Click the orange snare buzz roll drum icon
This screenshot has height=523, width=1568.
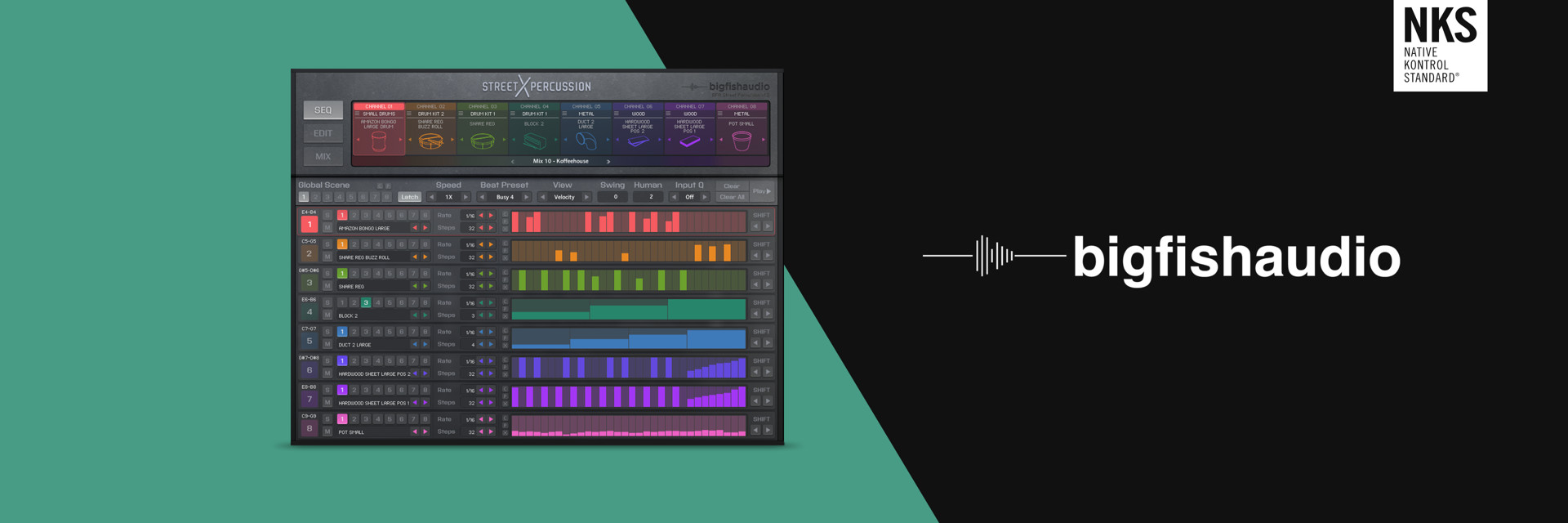pyautogui.click(x=430, y=141)
